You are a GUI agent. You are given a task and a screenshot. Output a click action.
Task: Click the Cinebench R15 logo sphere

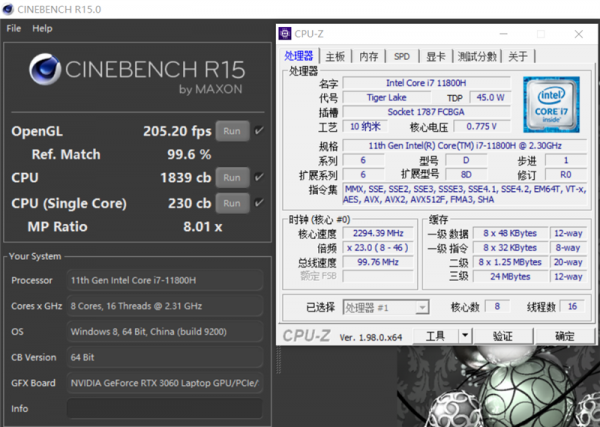46,73
